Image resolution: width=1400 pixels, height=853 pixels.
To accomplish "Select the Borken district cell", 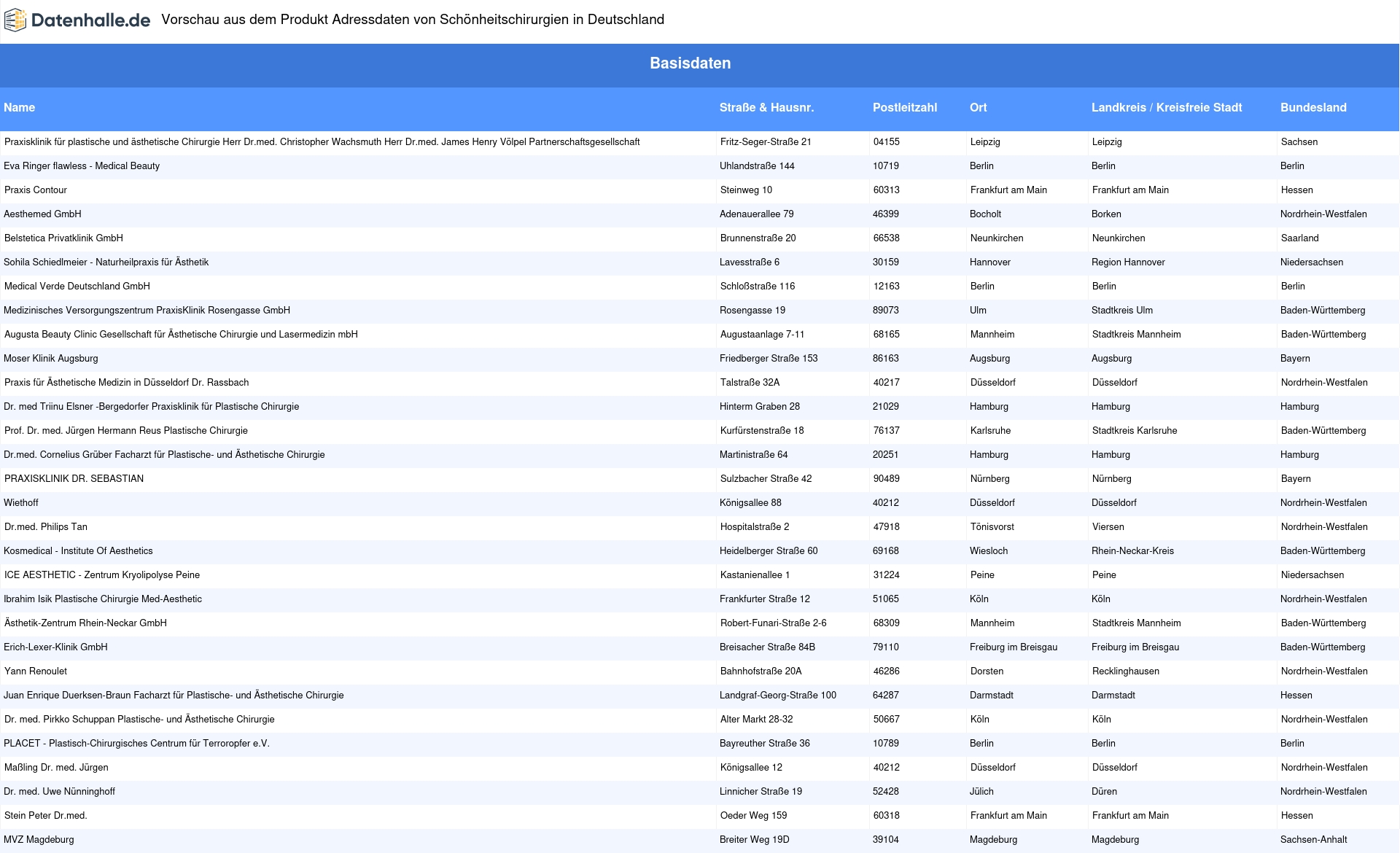I will pos(1106,214).
